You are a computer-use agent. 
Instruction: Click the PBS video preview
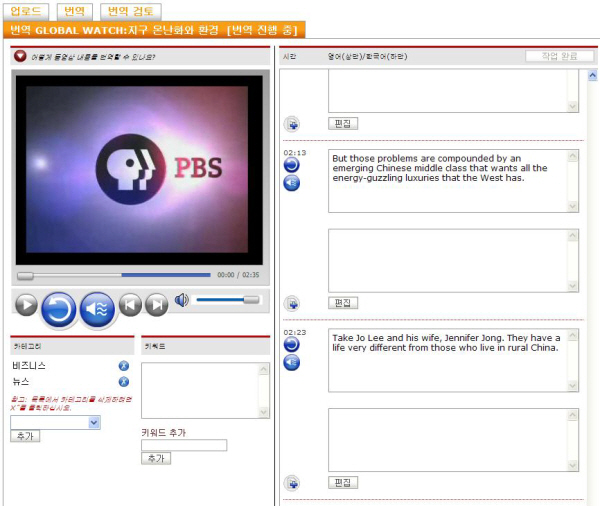(139, 170)
